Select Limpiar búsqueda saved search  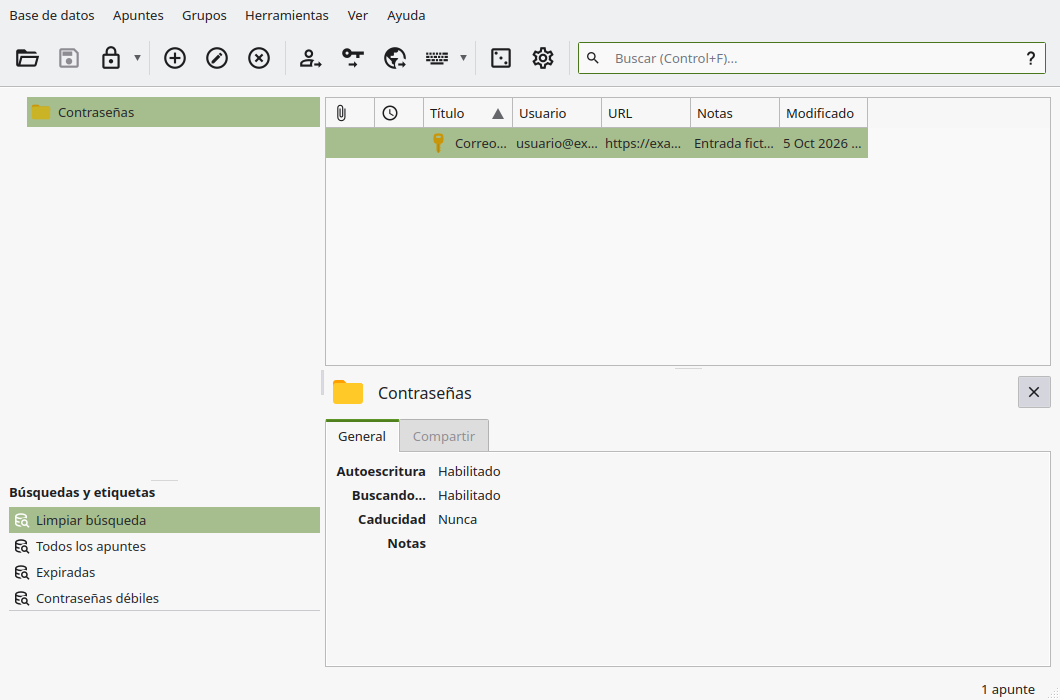click(164, 520)
